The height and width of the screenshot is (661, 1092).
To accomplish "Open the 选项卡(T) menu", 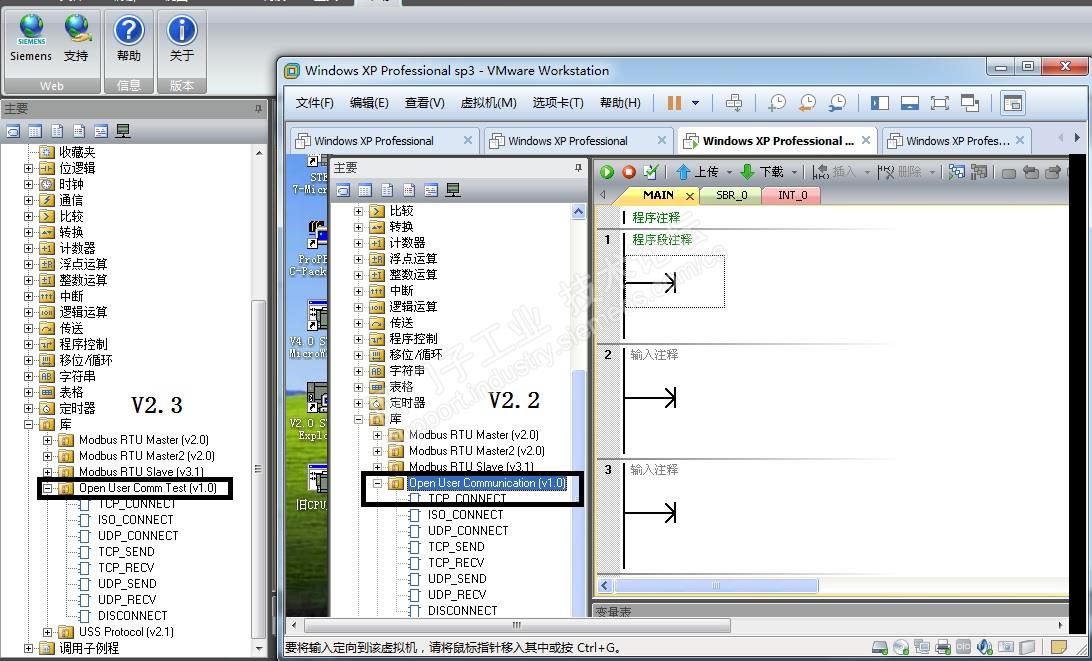I will tap(558, 103).
